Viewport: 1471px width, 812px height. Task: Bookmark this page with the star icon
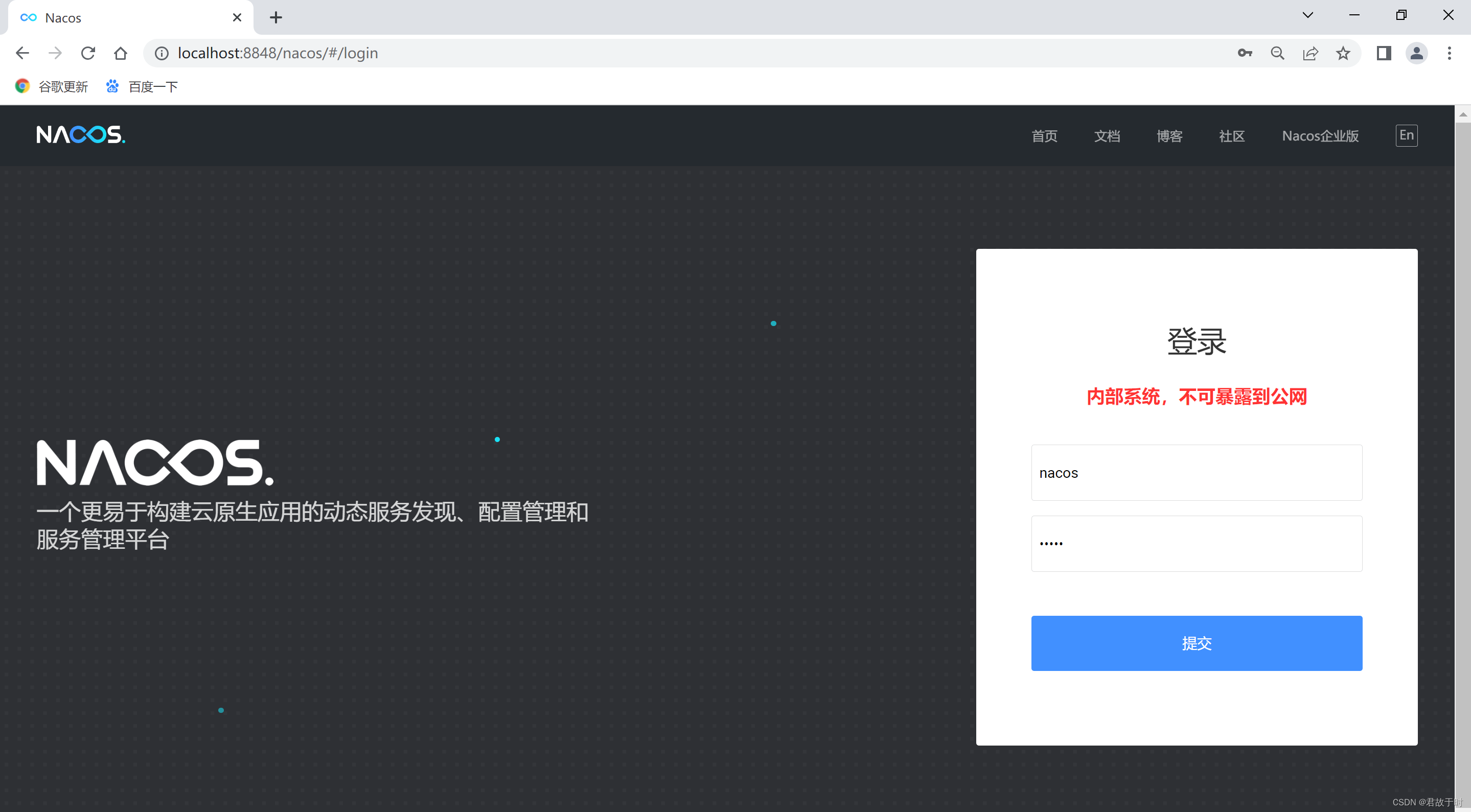coord(1343,53)
